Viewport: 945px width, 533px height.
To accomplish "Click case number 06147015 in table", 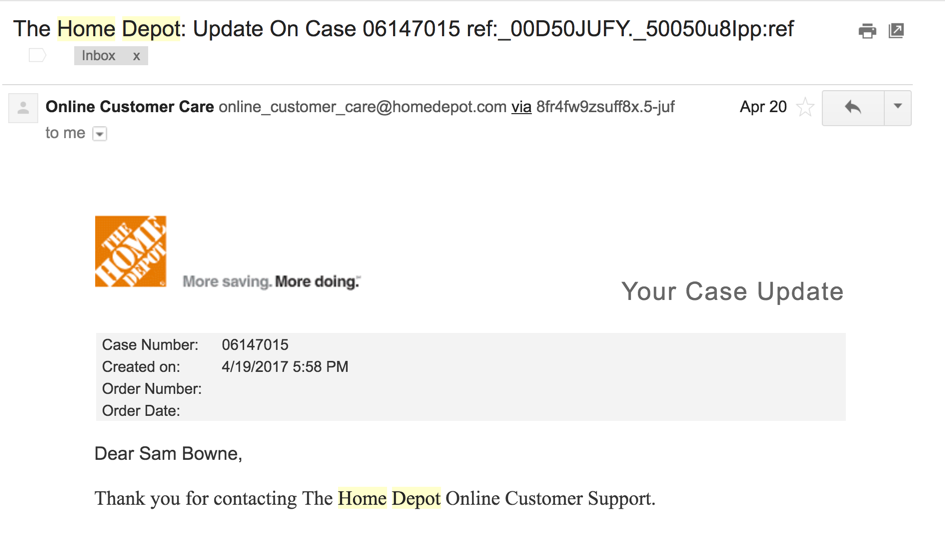I will click(x=255, y=345).
